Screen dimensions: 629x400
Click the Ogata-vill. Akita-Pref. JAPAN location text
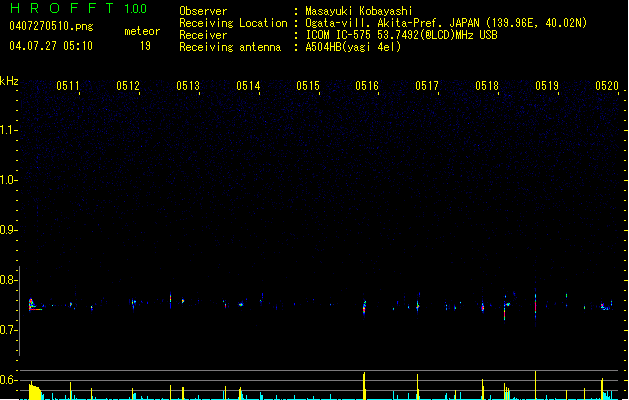click(x=446, y=23)
